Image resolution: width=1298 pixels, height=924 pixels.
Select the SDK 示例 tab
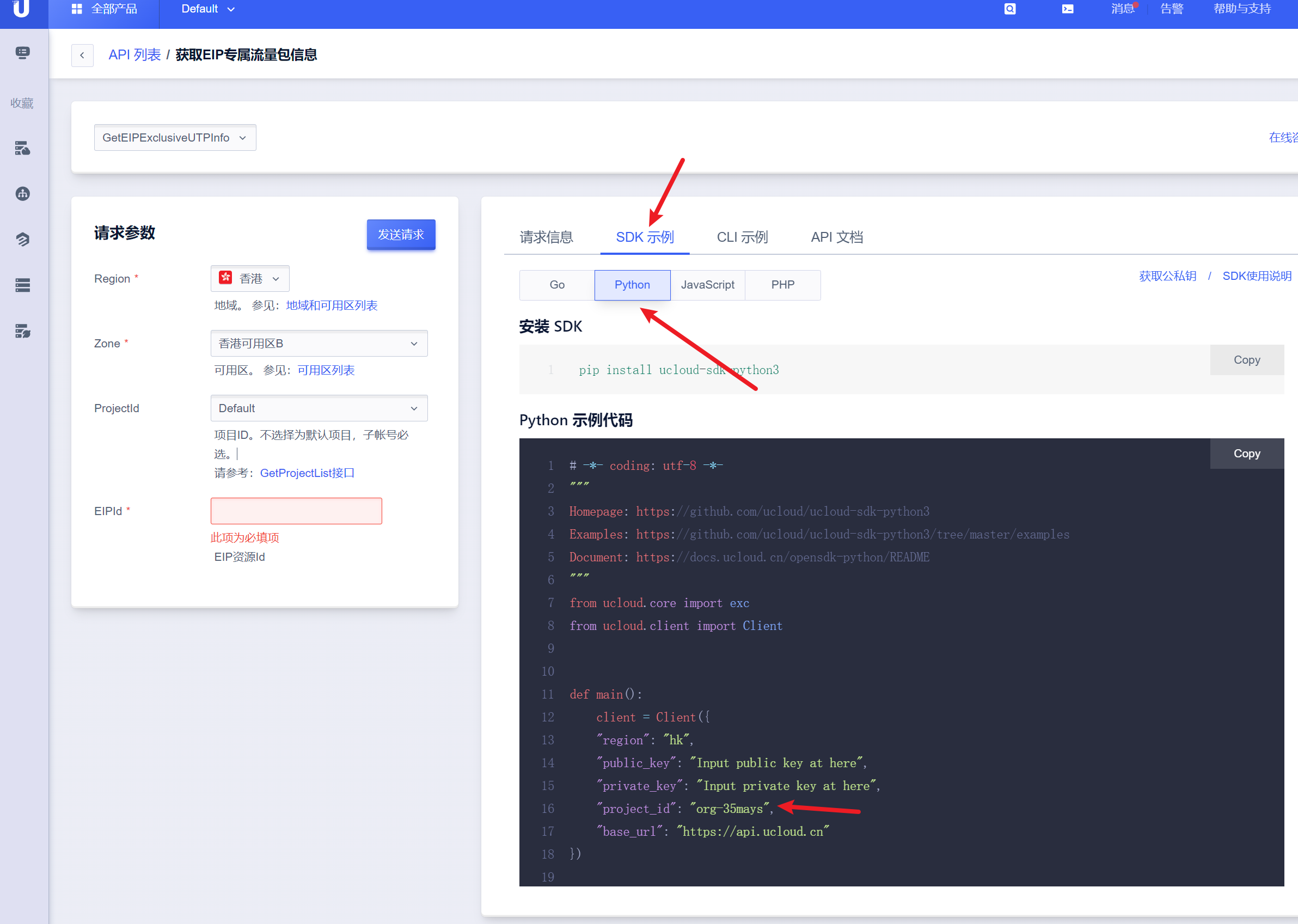[645, 237]
